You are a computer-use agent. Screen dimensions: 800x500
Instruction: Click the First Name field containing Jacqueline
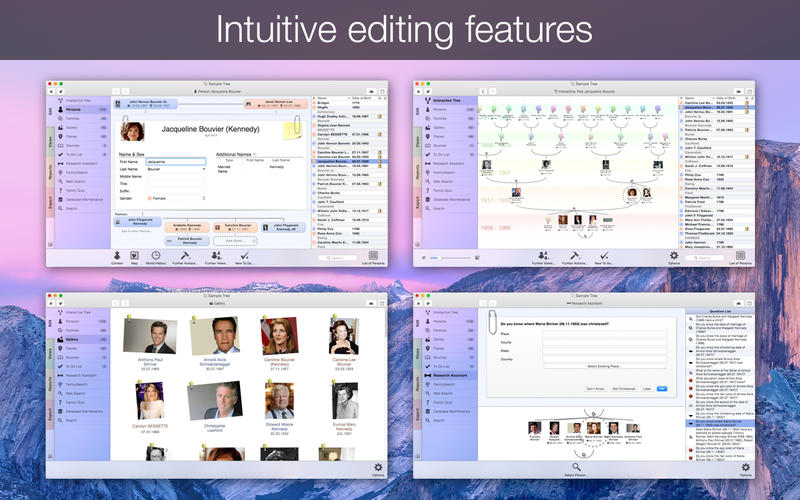tap(176, 162)
